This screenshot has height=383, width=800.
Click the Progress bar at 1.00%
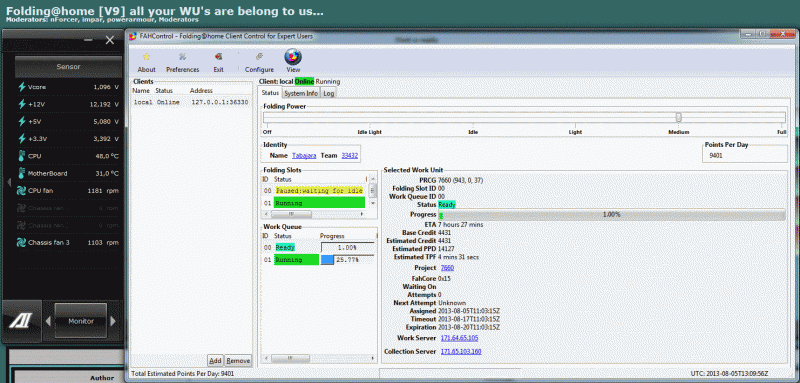612,215
